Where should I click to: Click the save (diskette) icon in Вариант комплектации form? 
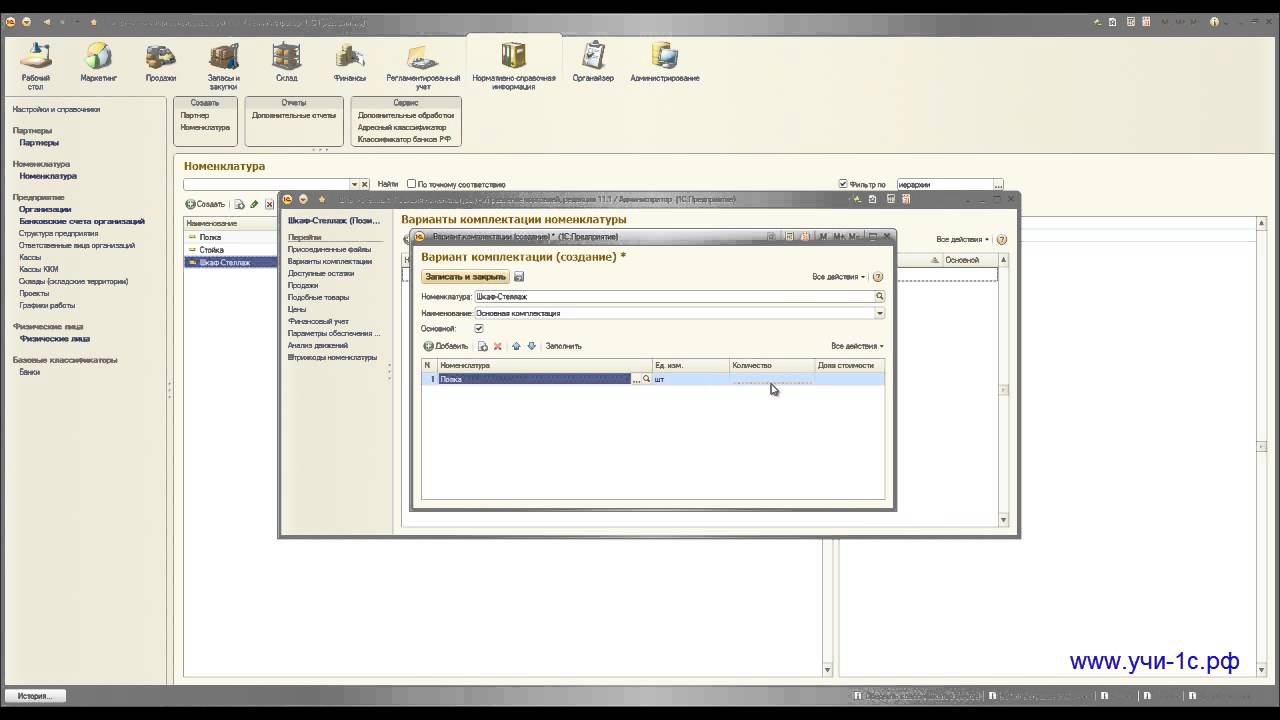click(519, 277)
